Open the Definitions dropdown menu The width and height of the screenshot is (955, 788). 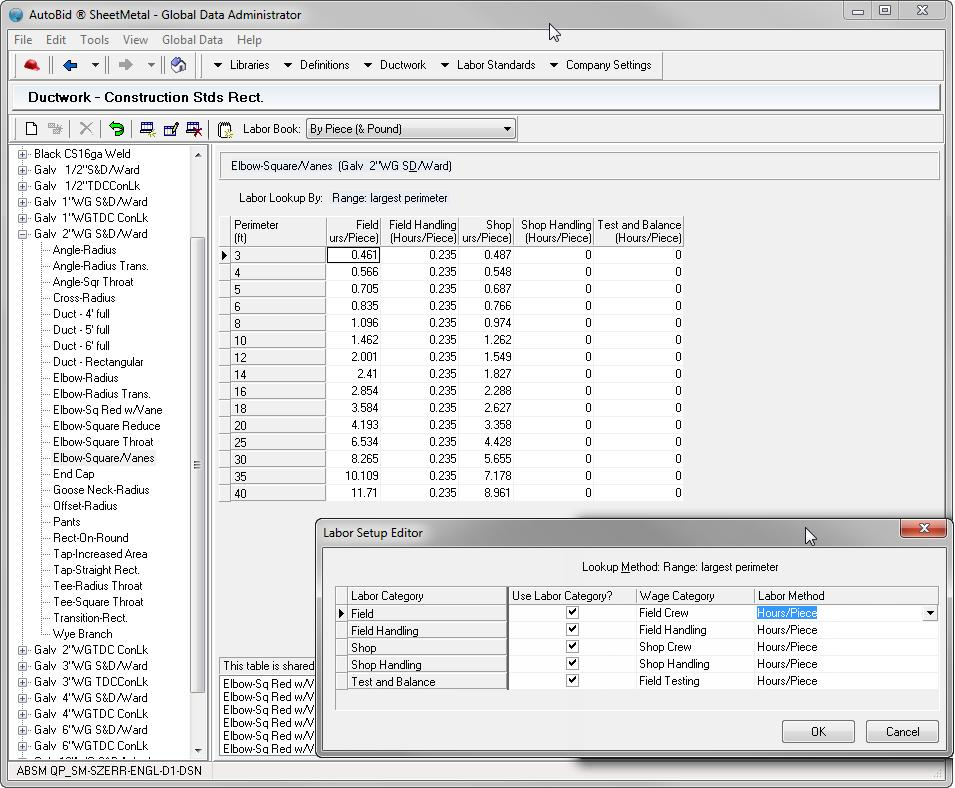[317, 65]
